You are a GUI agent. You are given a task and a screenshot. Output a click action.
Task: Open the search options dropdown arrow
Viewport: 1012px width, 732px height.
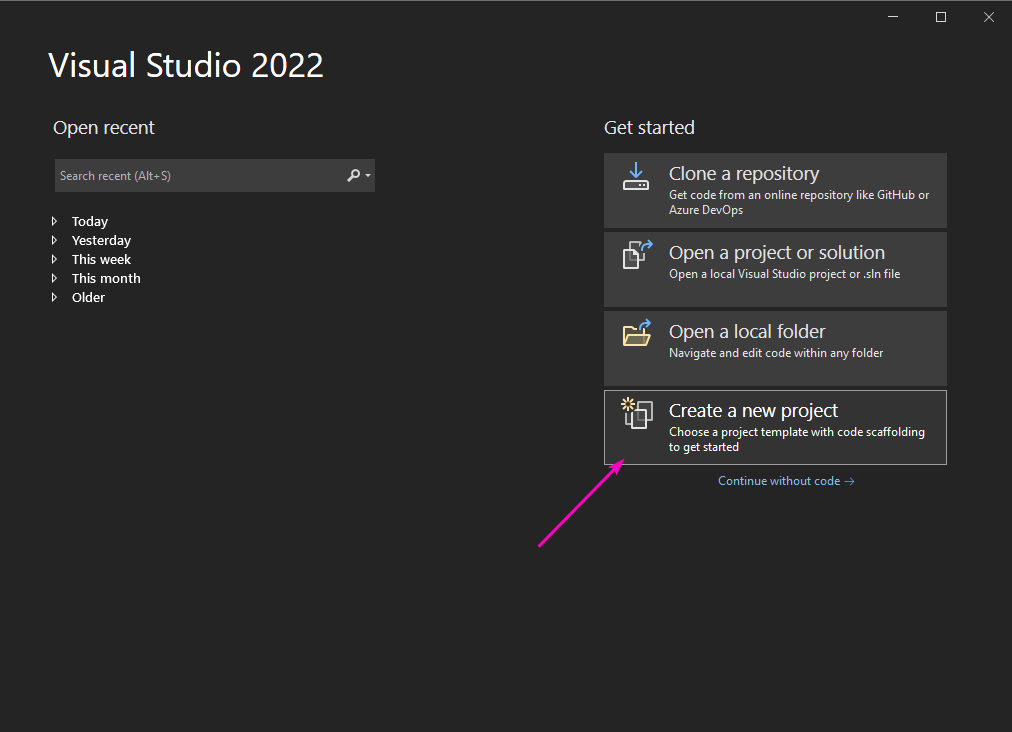[368, 176]
